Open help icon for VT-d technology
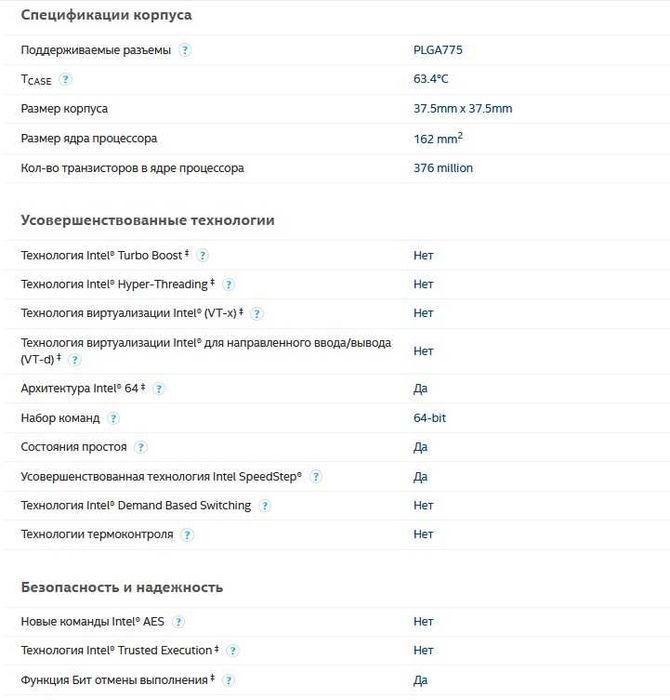 point(75,359)
